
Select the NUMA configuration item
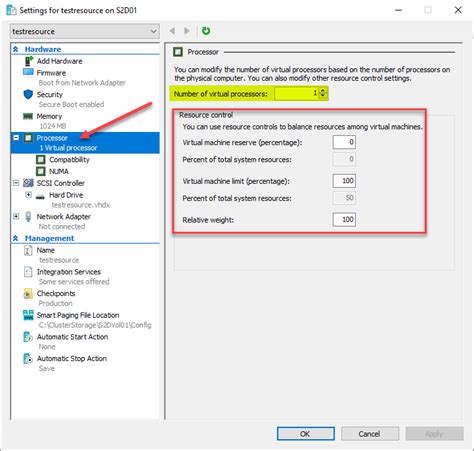click(x=59, y=171)
